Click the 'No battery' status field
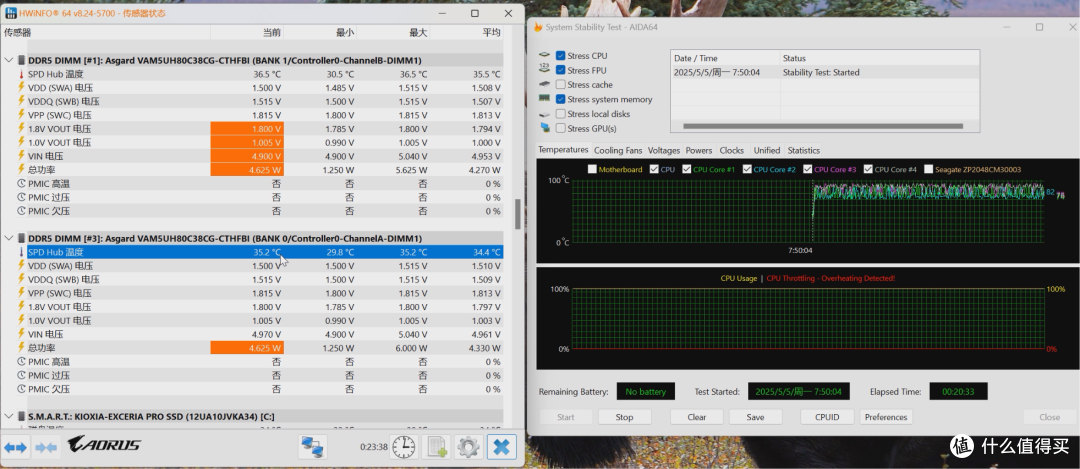The image size is (1080, 469). point(645,391)
